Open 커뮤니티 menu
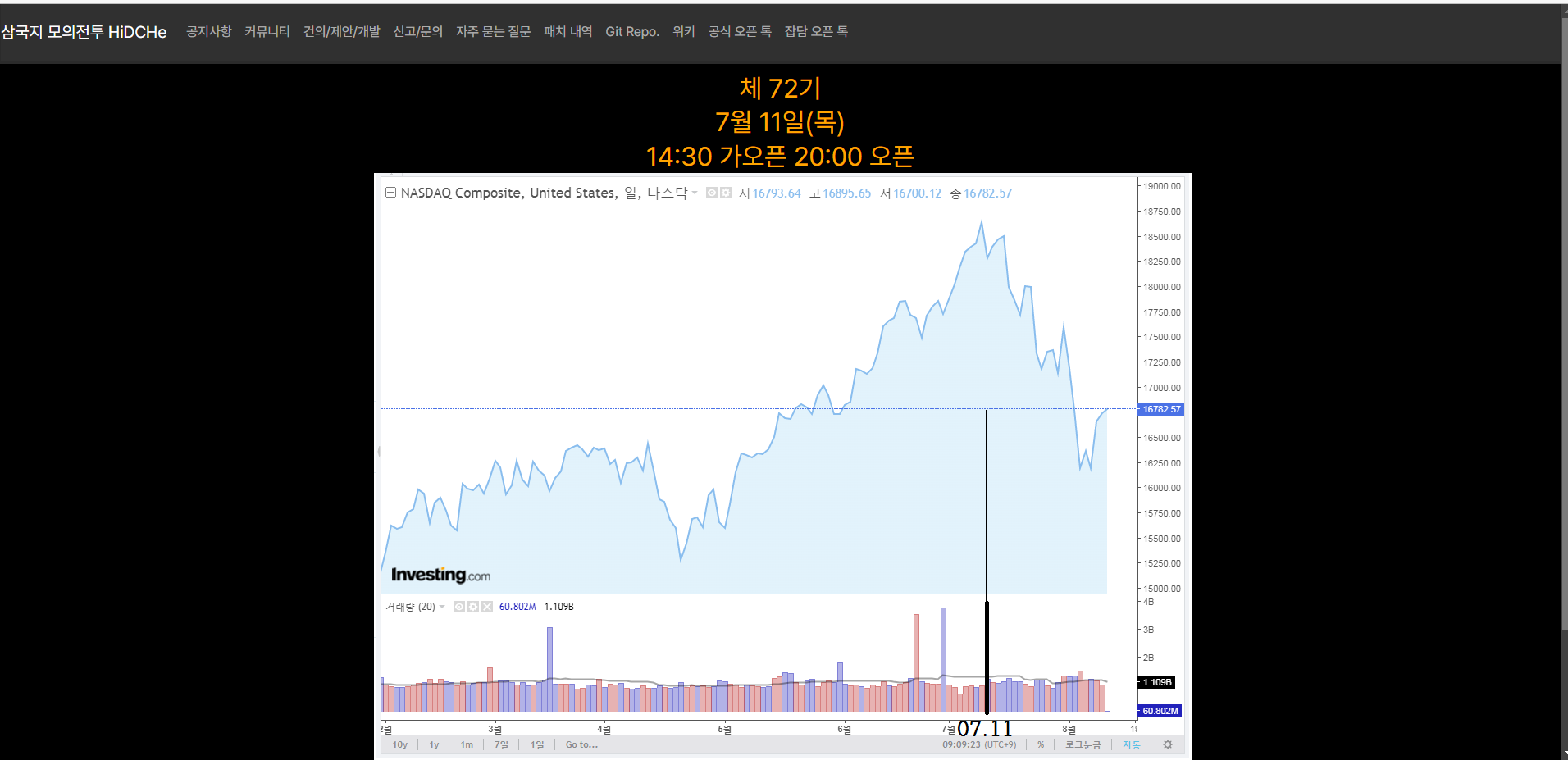 point(267,31)
